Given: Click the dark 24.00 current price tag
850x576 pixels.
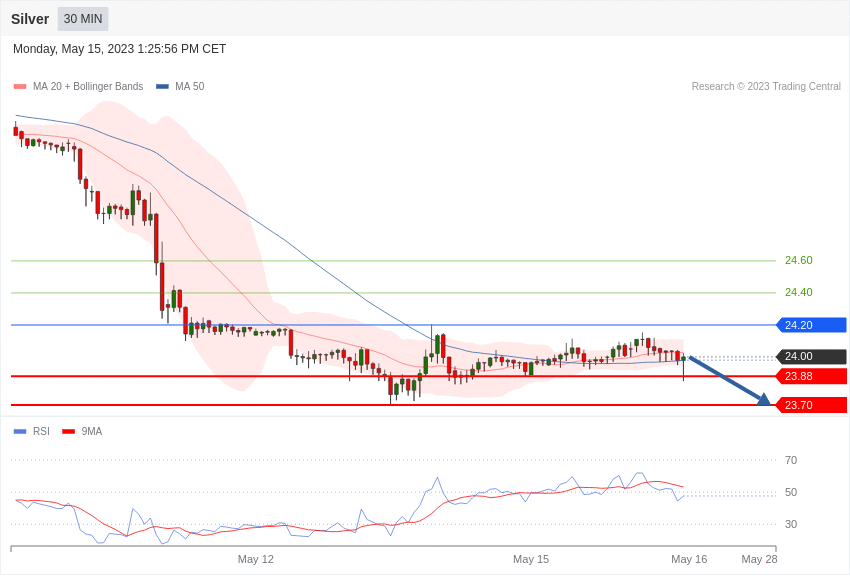Looking at the screenshot, I should [812, 357].
